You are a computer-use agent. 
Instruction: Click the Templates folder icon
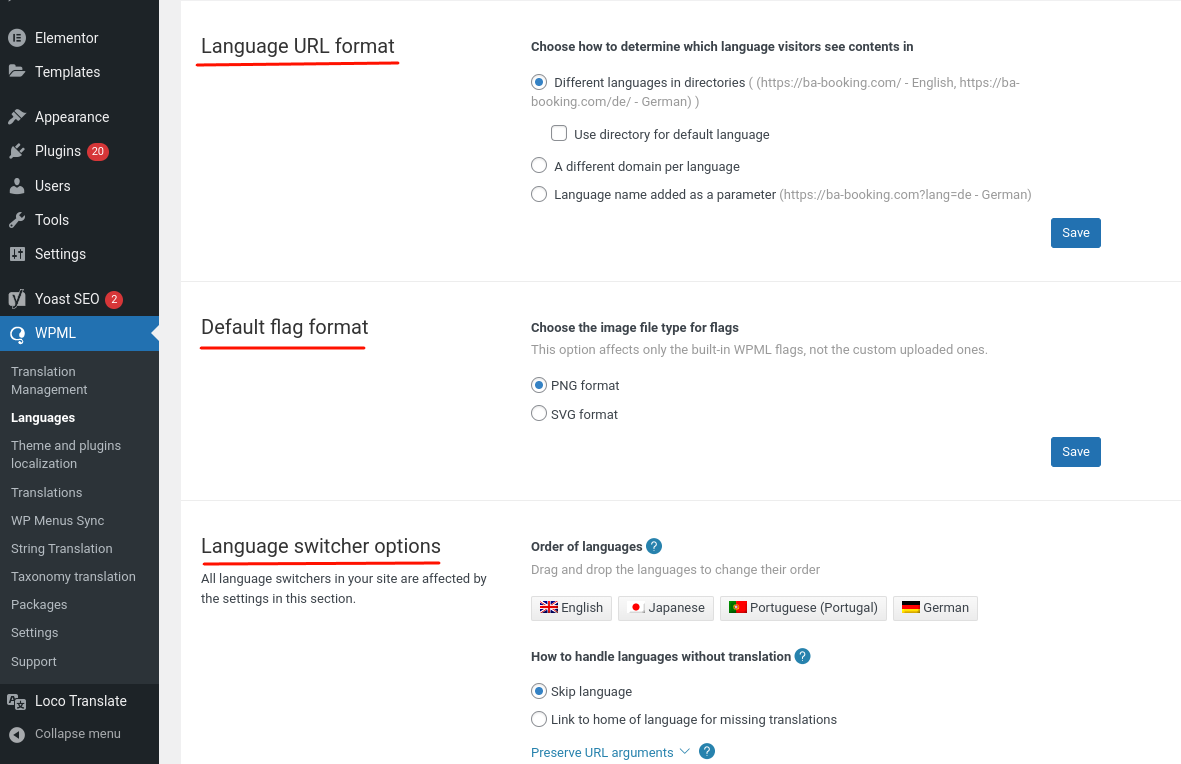[x=16, y=72]
